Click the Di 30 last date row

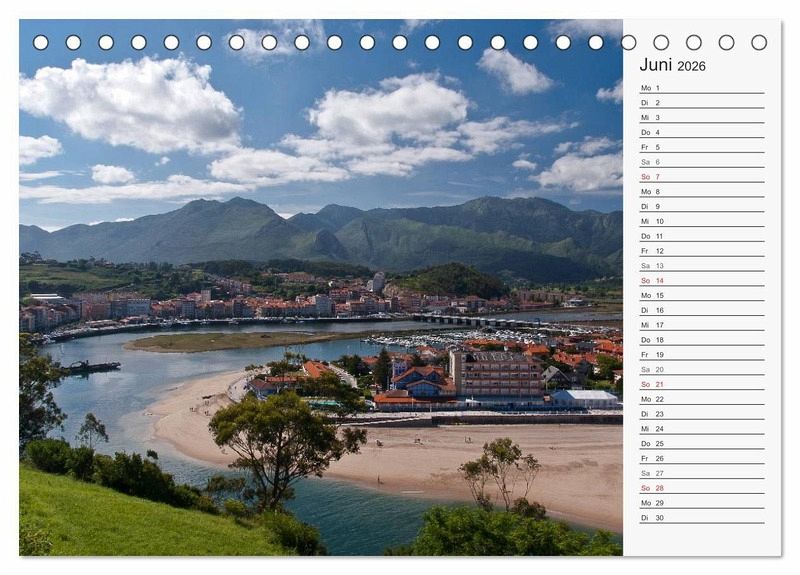pos(701,518)
